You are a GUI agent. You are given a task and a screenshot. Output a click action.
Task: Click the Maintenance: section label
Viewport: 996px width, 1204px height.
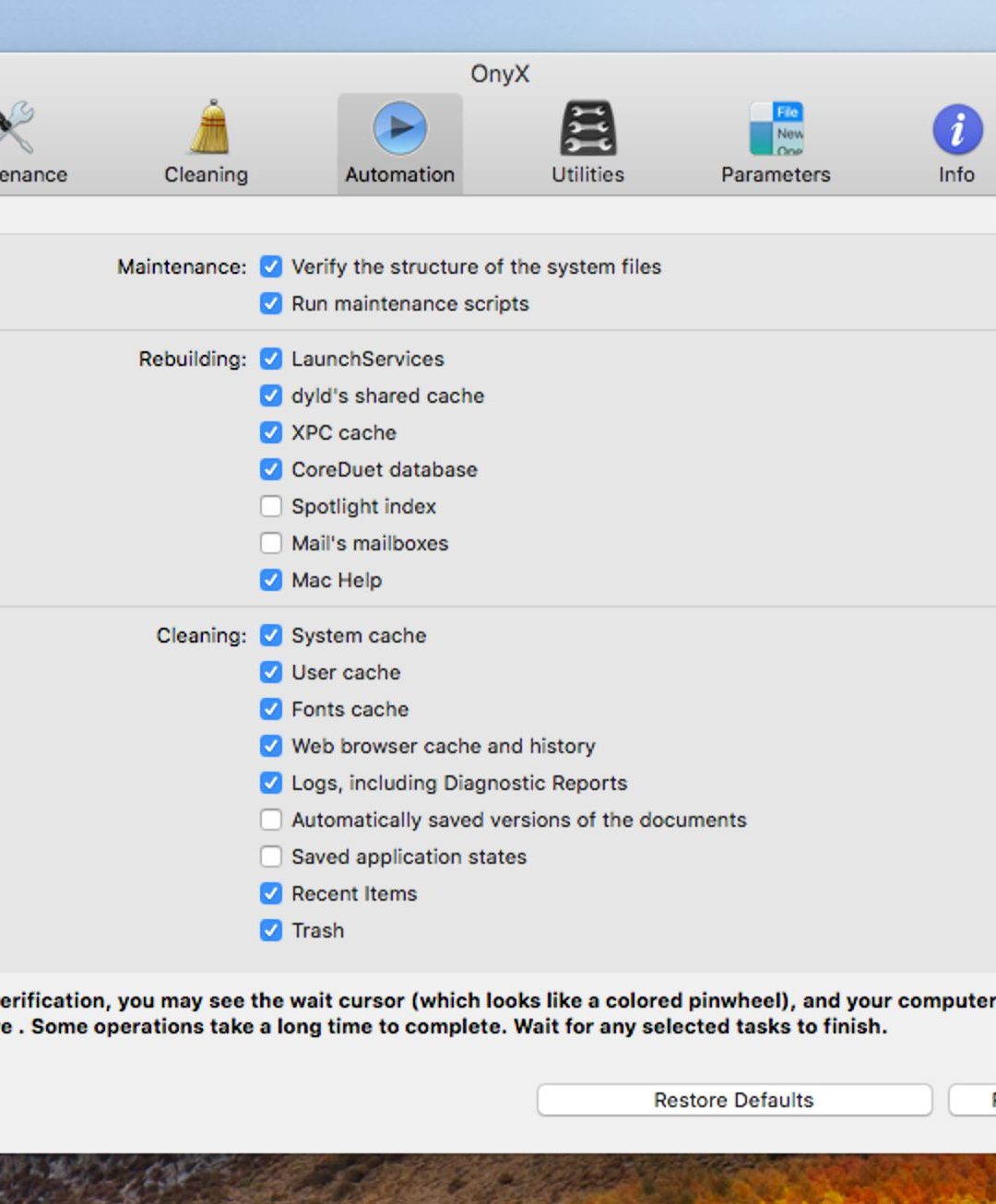point(182,266)
